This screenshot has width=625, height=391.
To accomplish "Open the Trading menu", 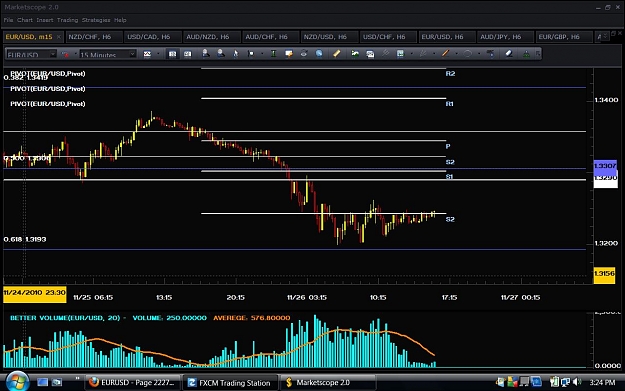I will click(x=67, y=20).
